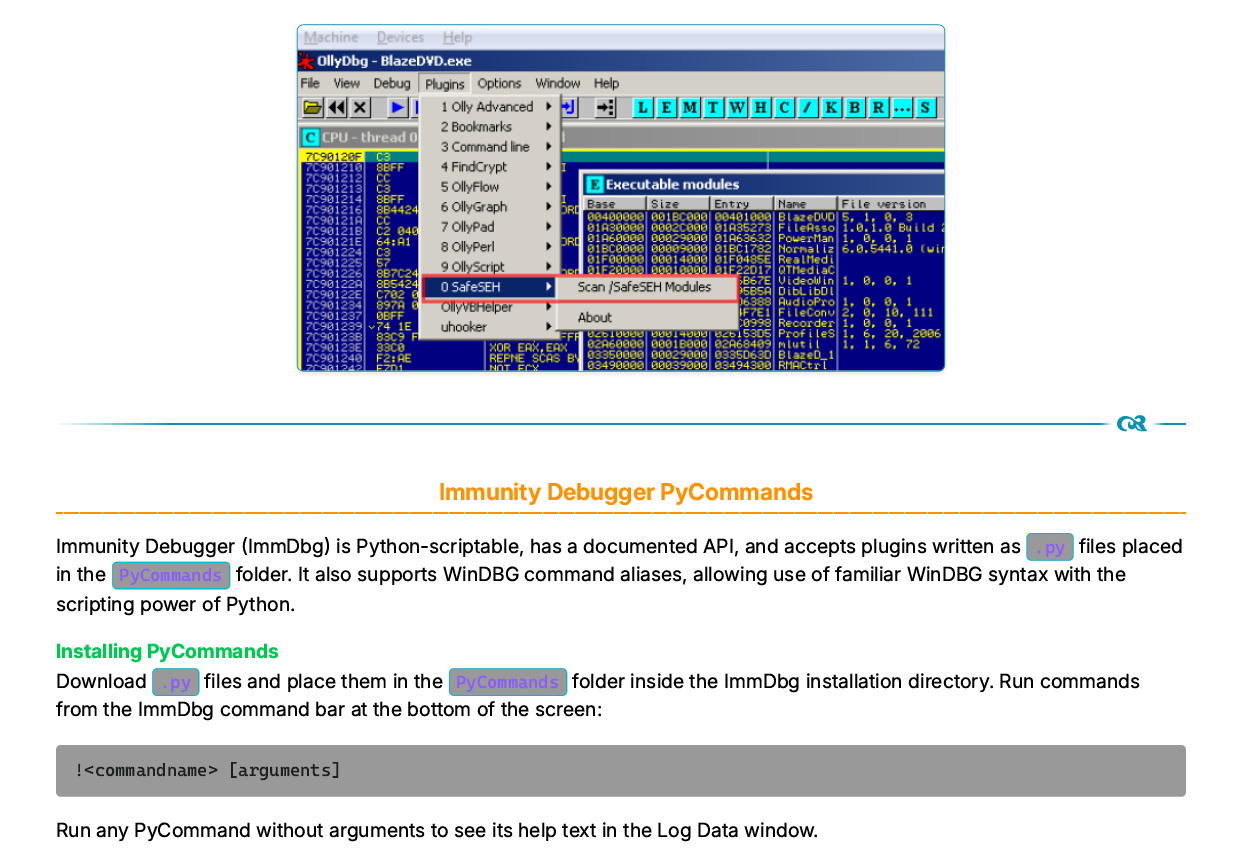The image size is (1259, 851).
Task: Click the open Plugins menu title
Action: 444,83
